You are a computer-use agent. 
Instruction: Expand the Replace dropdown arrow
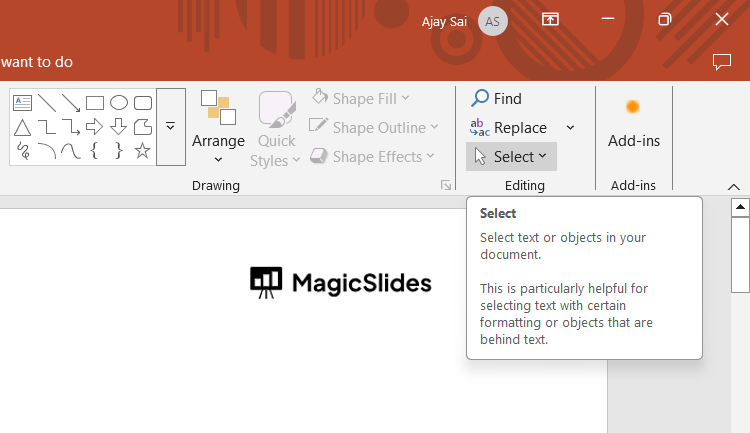[570, 128]
